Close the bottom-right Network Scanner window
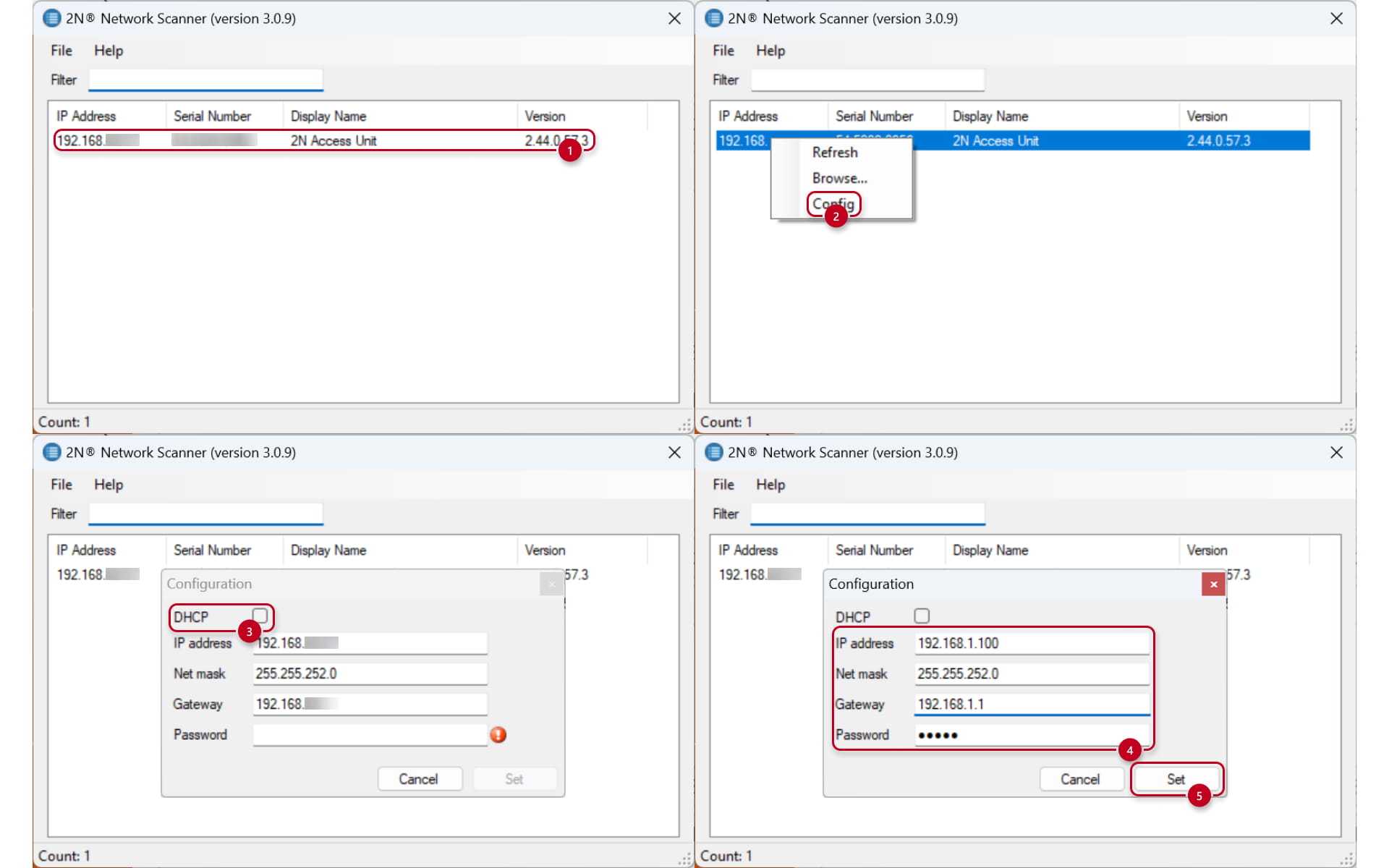 pyautogui.click(x=1336, y=452)
